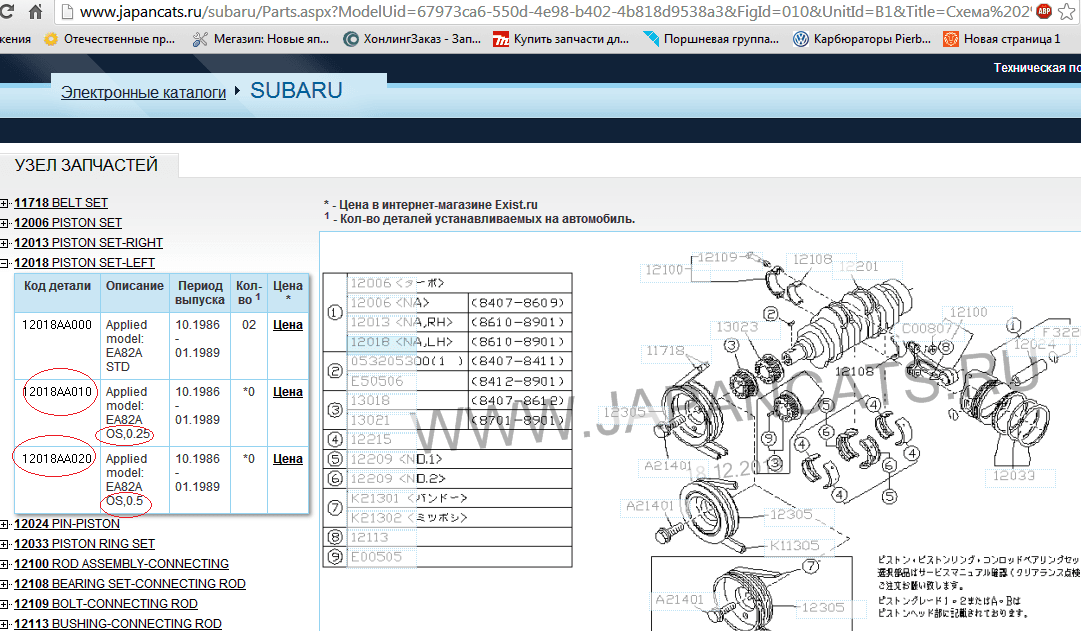Expand the 11718 BELT SET node
Viewport: 1081px width, 631px height.
tap(4, 203)
